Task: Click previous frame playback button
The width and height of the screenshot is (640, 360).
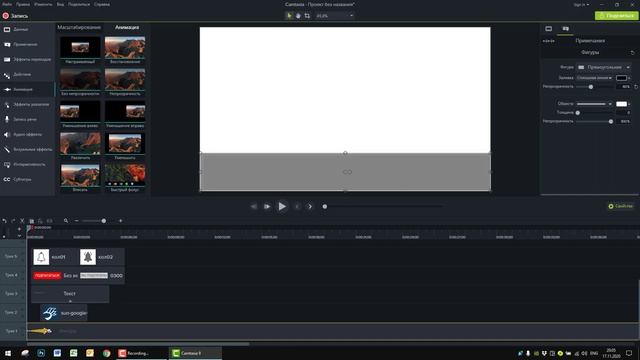Action: click(253, 207)
